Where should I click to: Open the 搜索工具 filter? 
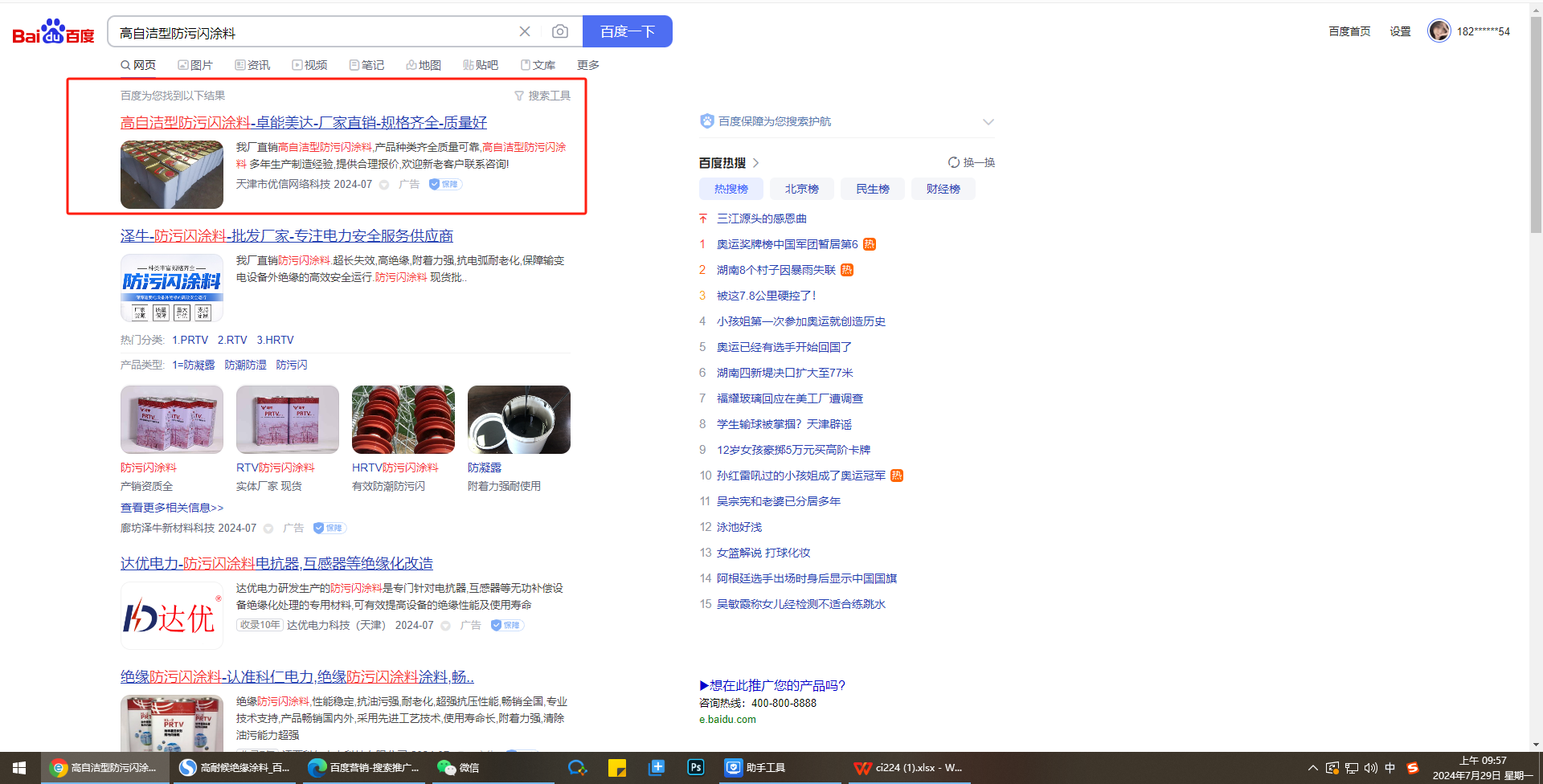coord(542,96)
